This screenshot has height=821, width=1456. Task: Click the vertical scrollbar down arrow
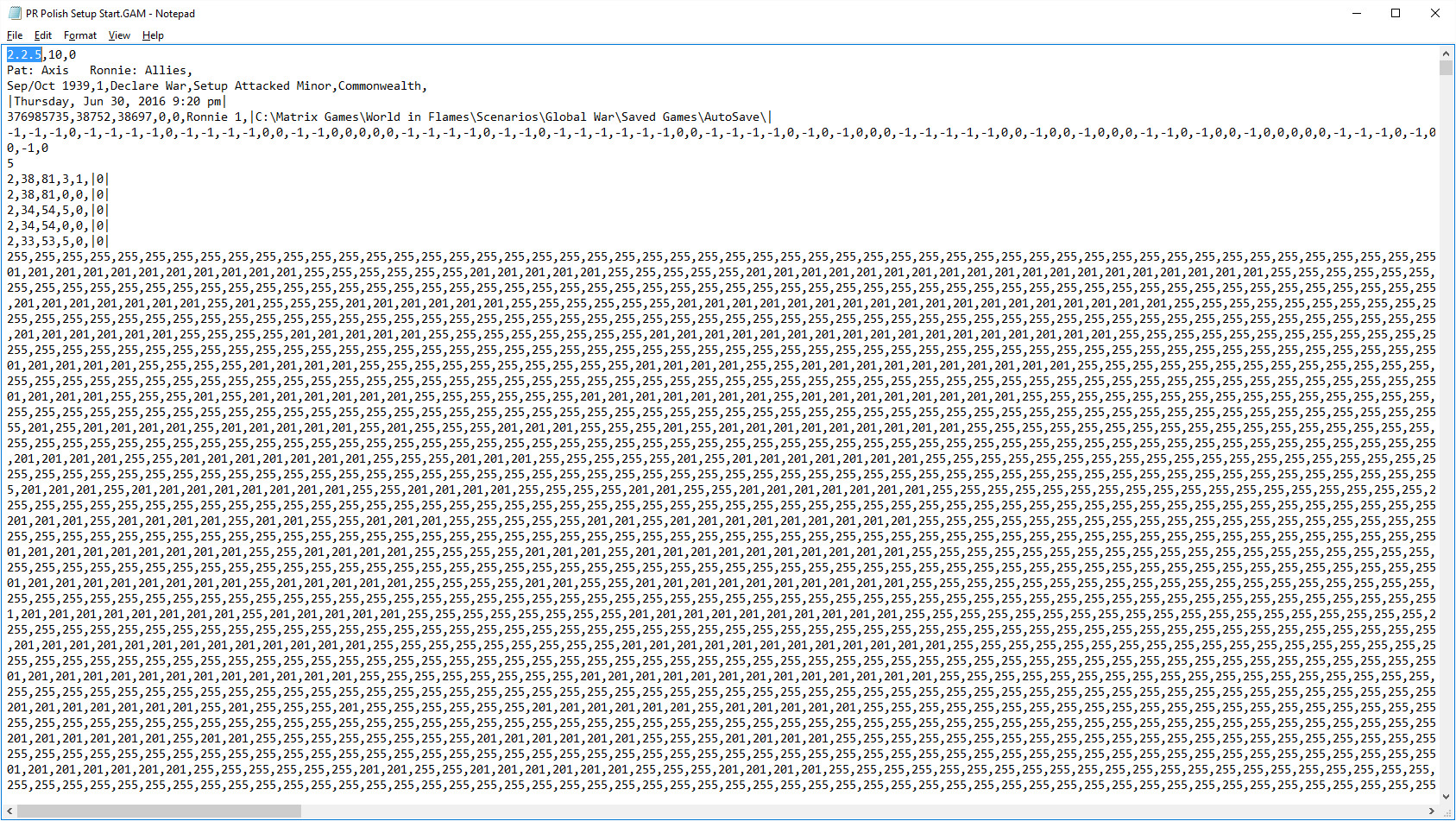coord(1446,796)
